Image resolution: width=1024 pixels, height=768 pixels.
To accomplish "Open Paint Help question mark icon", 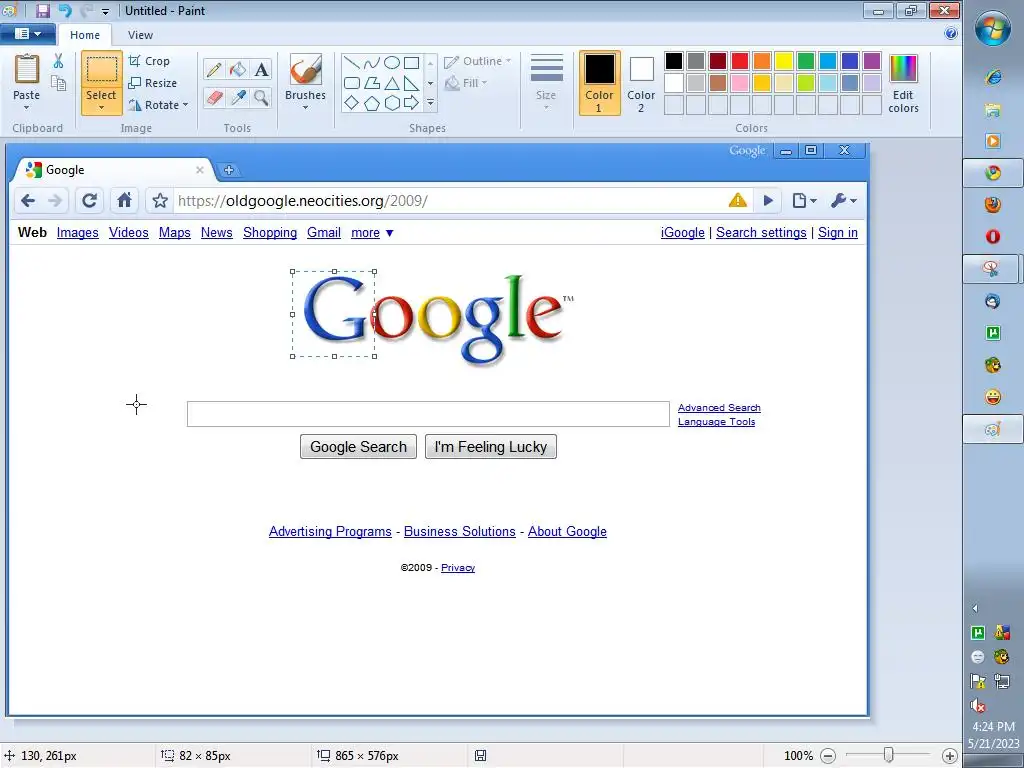I will (x=951, y=33).
